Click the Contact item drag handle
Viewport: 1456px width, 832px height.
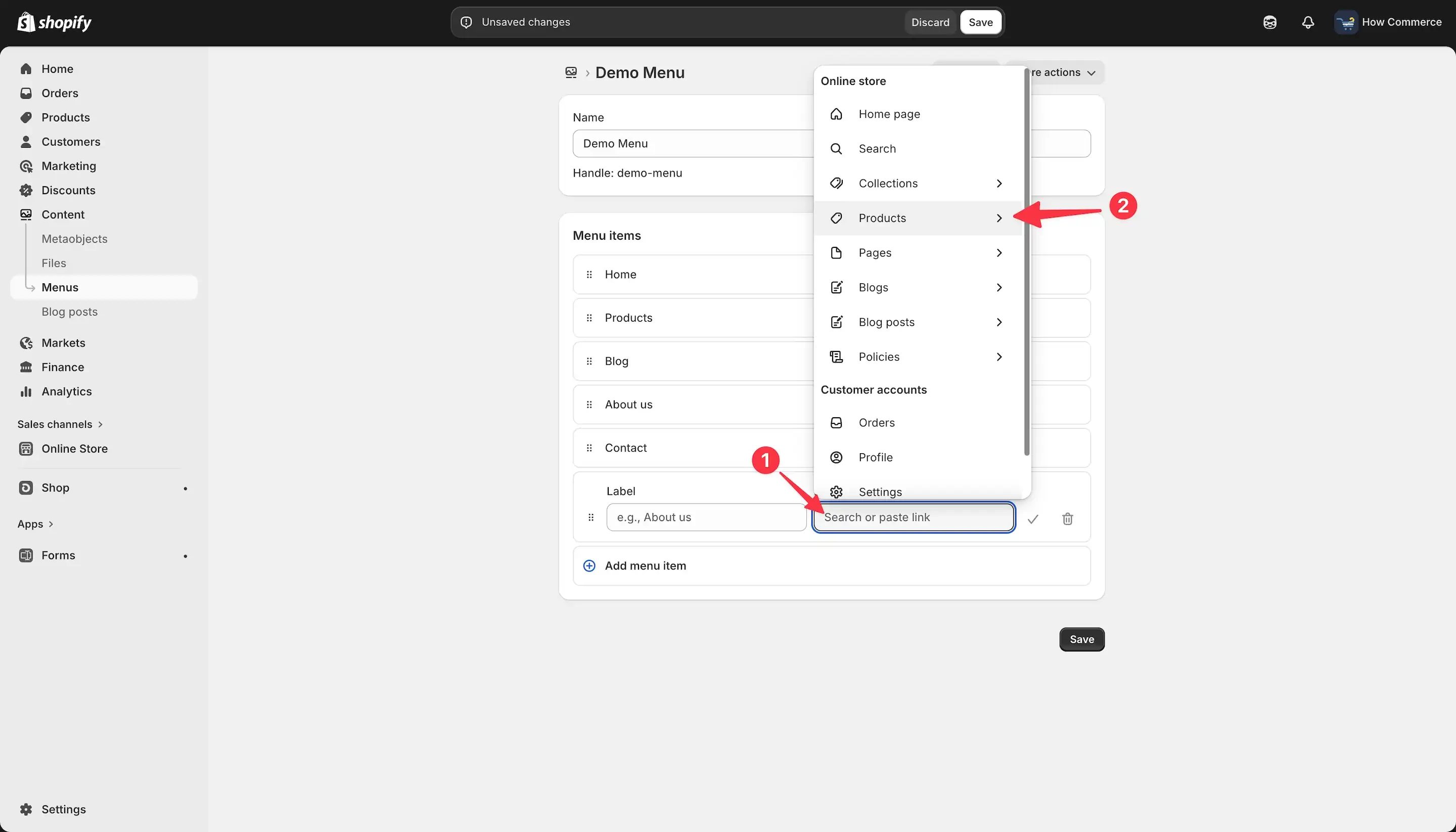coord(589,448)
